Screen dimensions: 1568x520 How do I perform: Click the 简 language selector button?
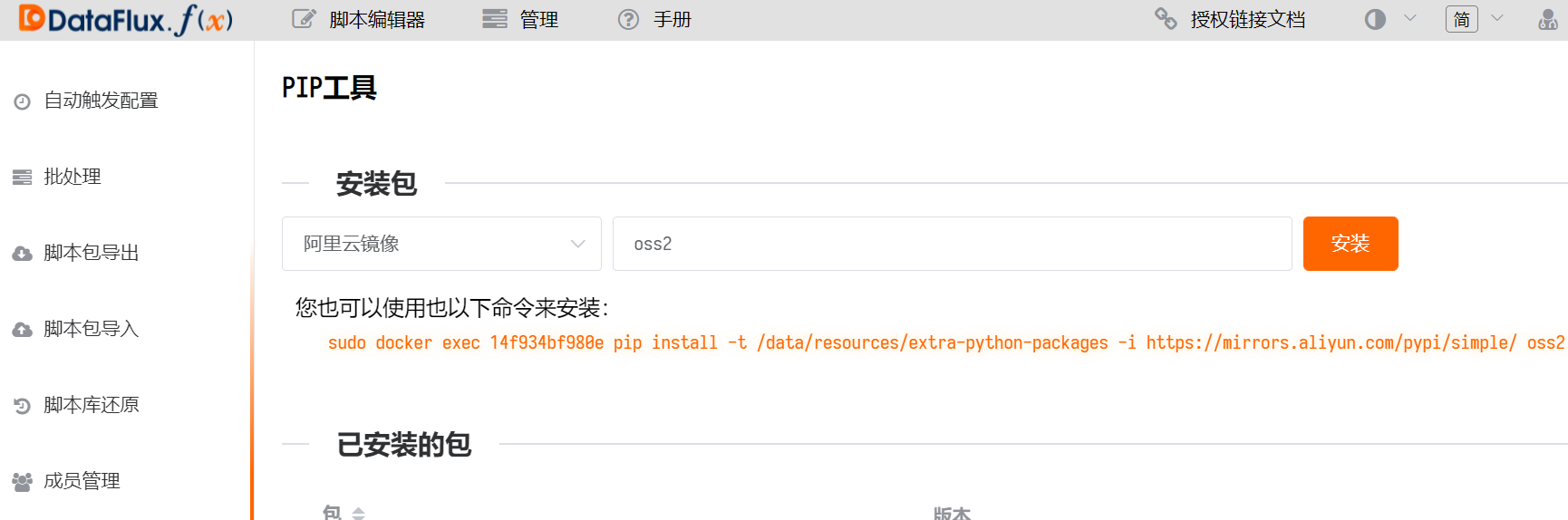tap(1461, 20)
